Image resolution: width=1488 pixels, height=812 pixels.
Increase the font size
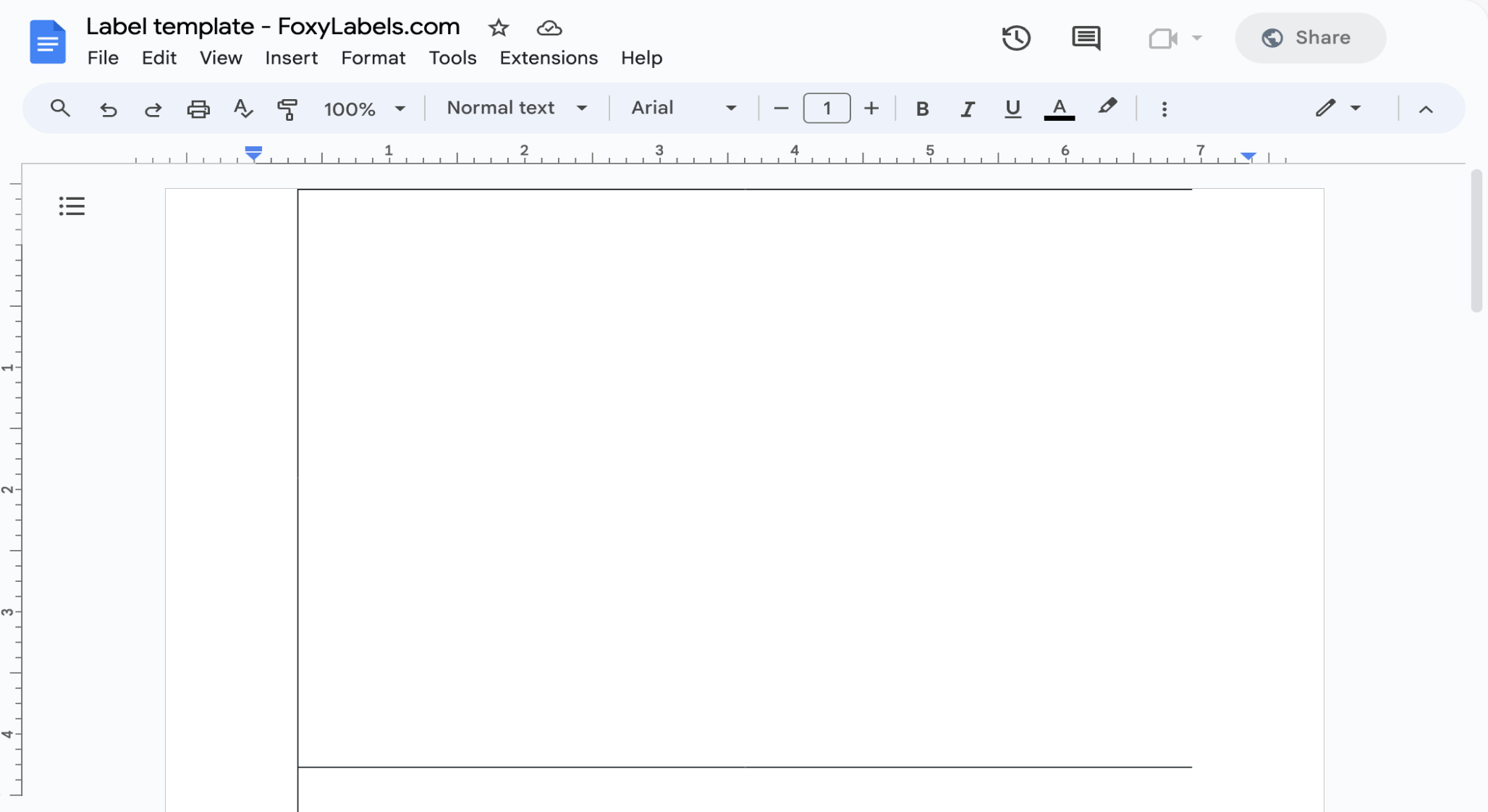871,109
